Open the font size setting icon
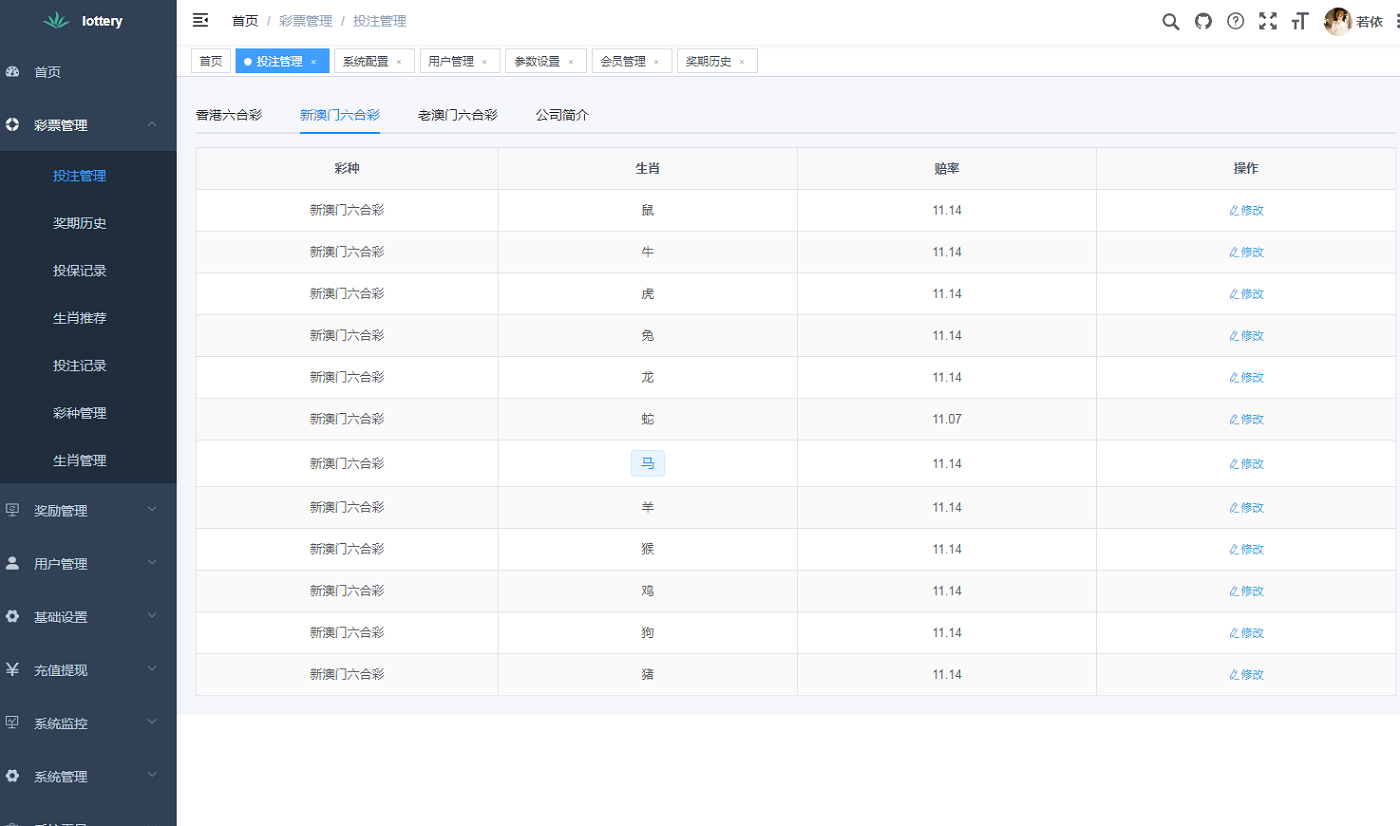The width and height of the screenshot is (1400, 826). pyautogui.click(x=1300, y=21)
